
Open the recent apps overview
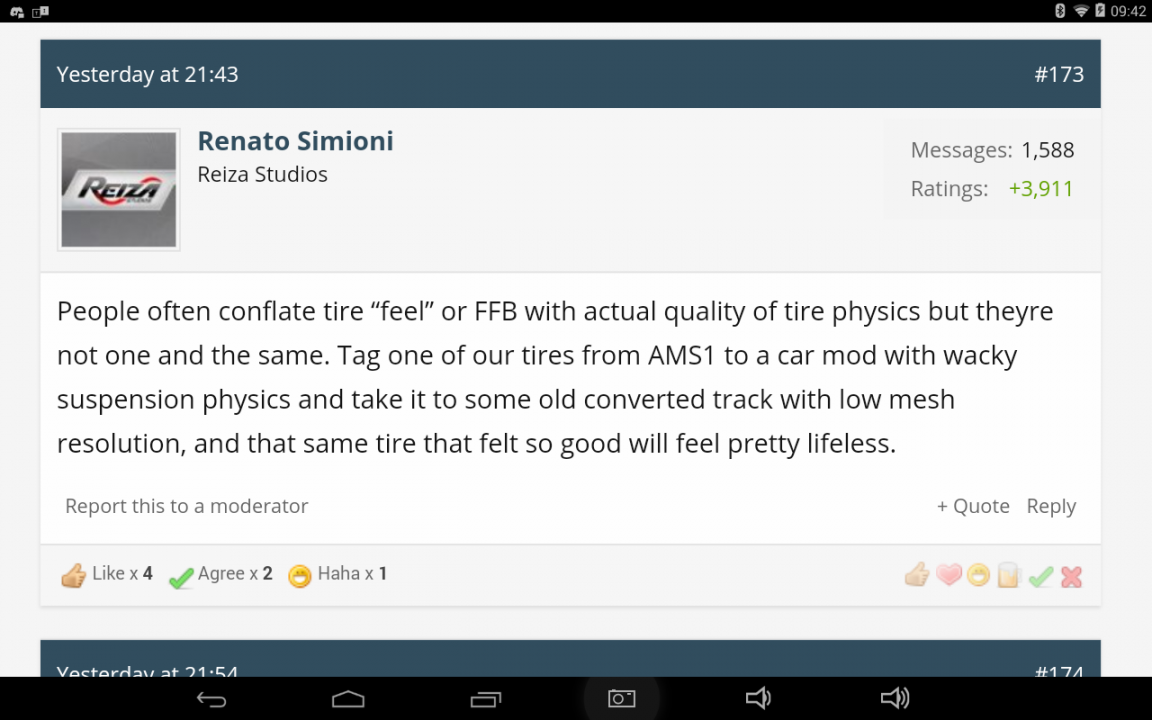(x=485, y=699)
